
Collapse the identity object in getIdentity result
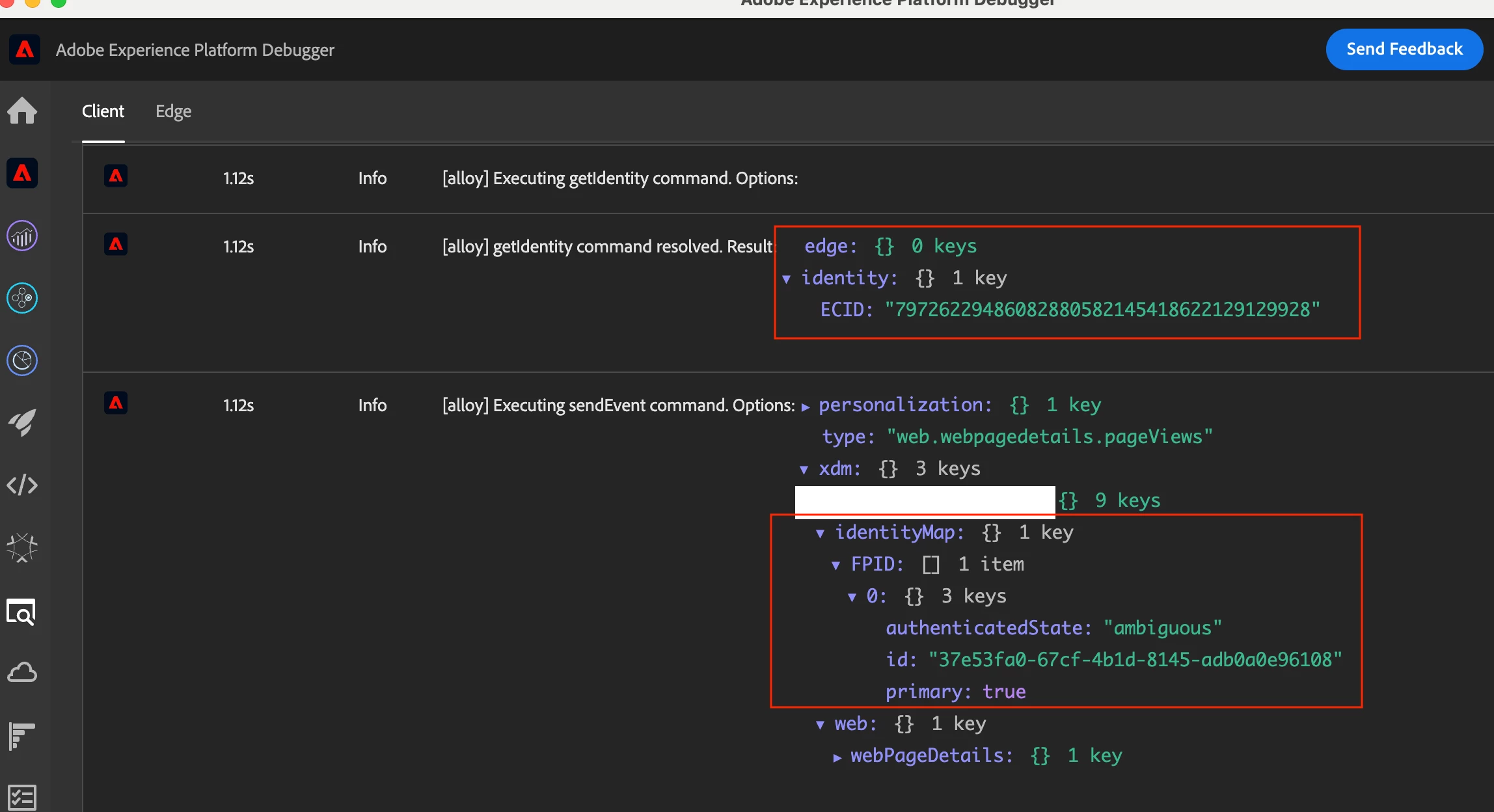coord(787,279)
